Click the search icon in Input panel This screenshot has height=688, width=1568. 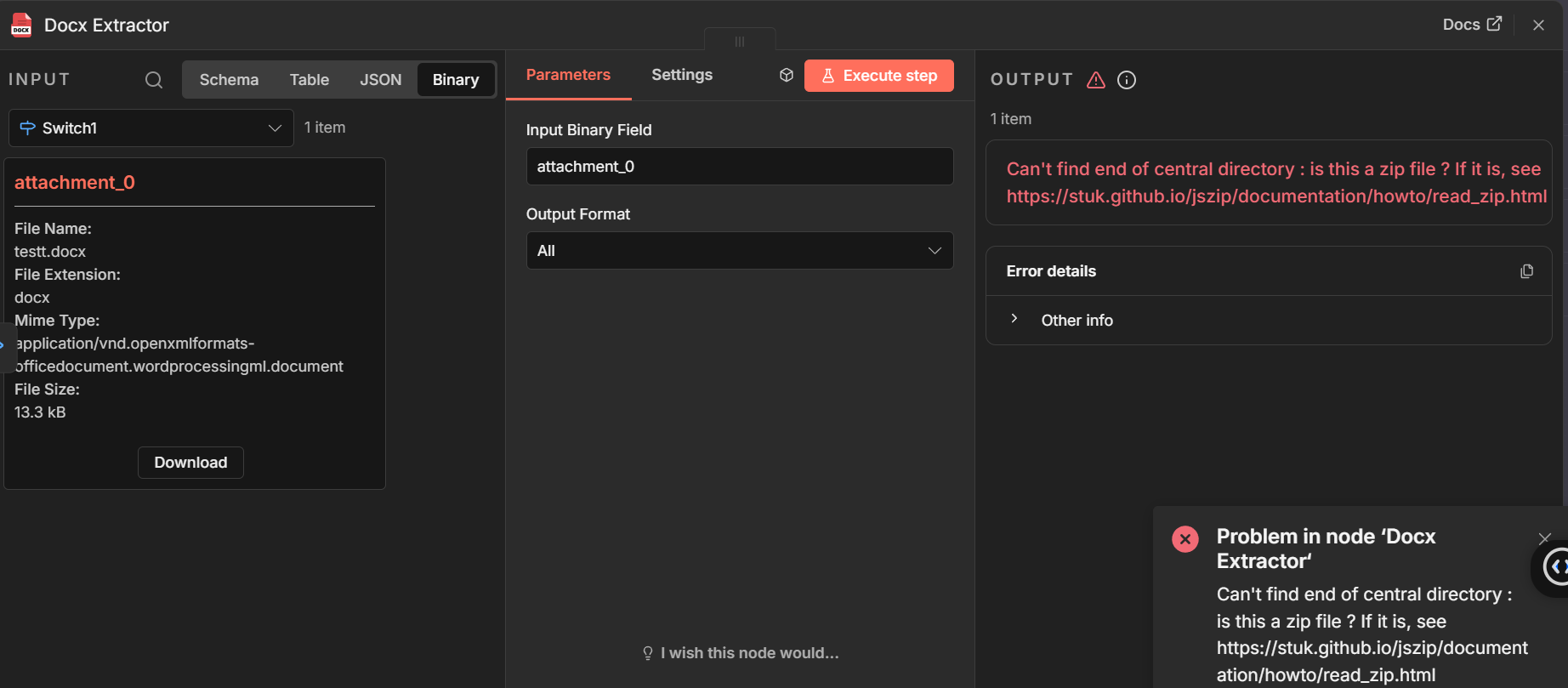154,80
